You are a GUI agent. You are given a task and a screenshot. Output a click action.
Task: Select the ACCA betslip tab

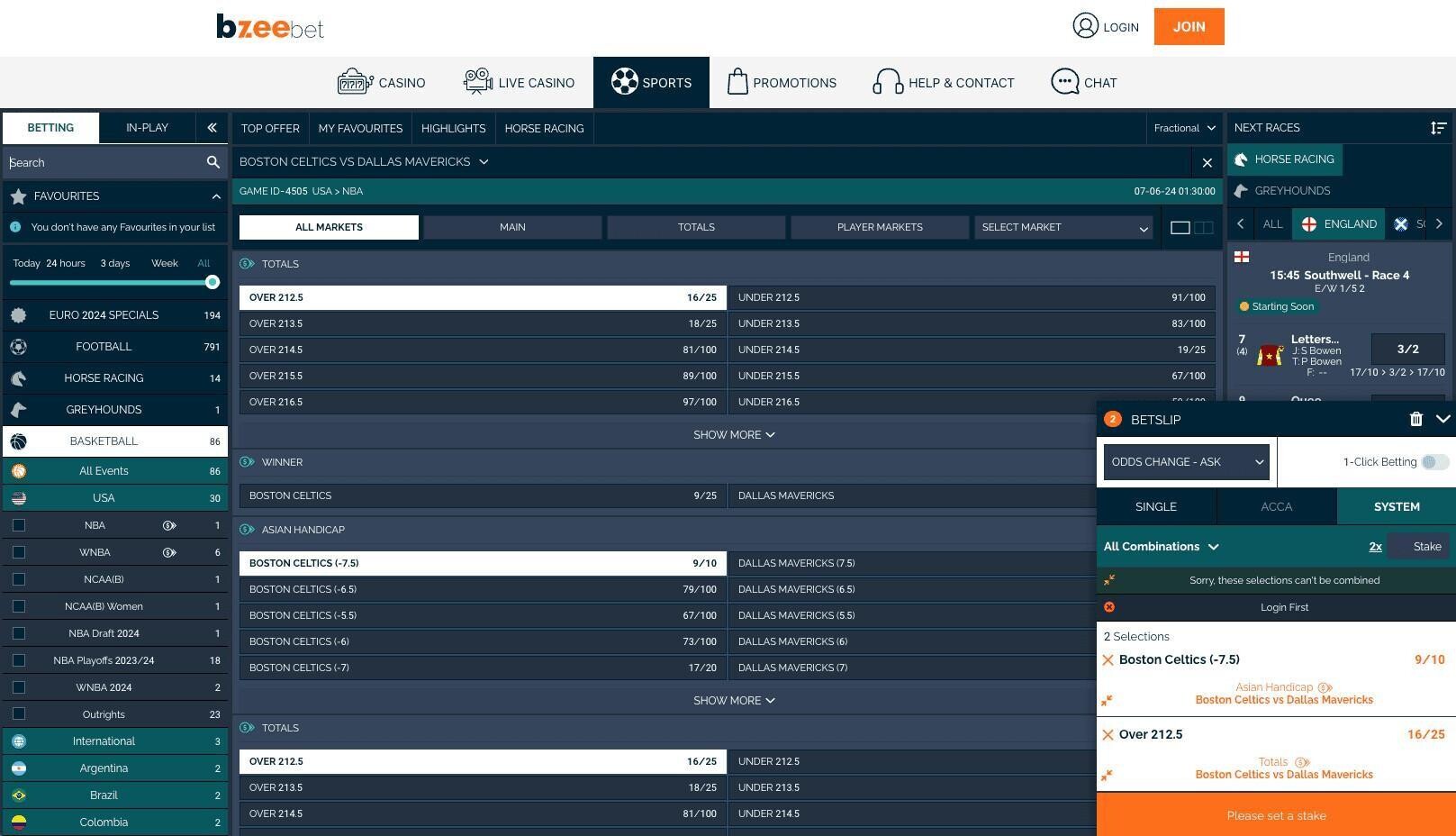1276,507
